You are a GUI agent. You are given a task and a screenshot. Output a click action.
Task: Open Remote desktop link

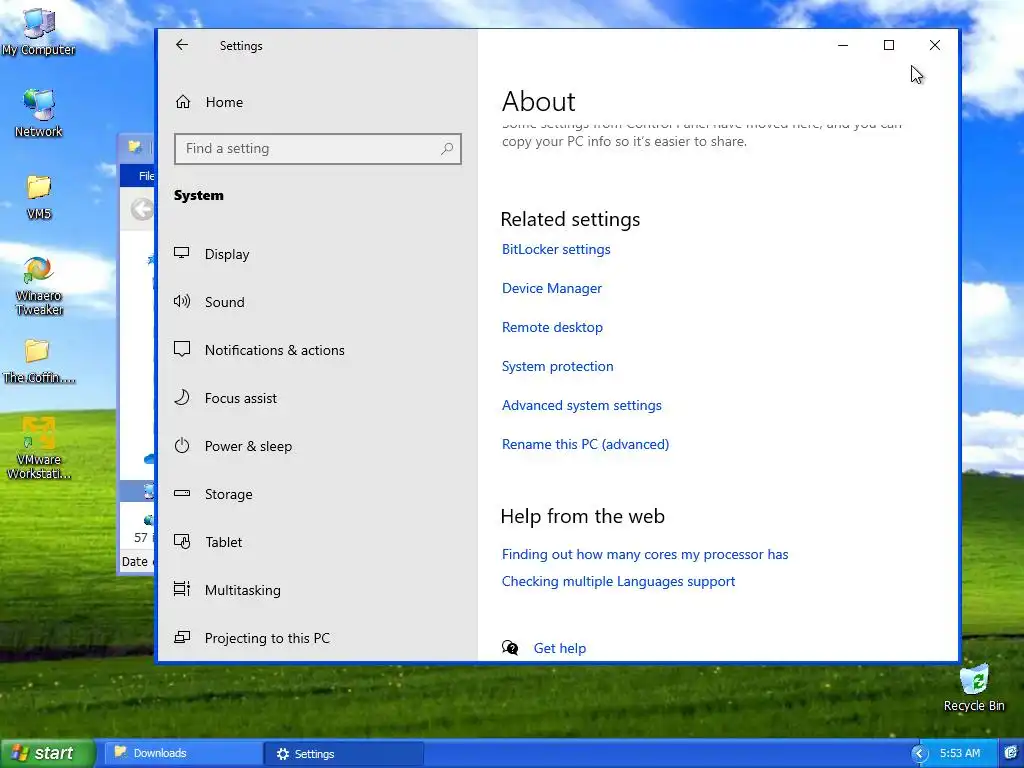(x=552, y=327)
